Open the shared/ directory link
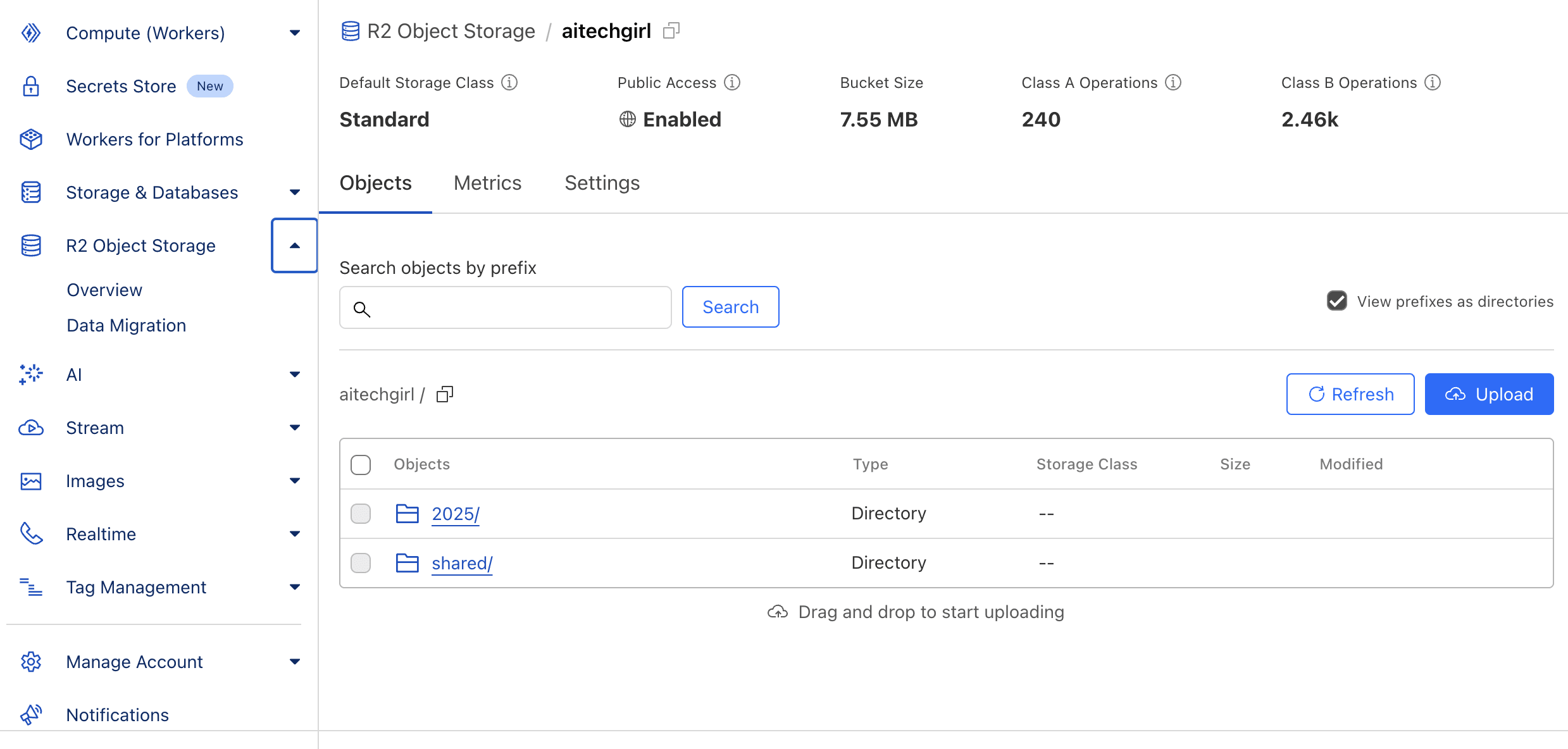Image resolution: width=1568 pixels, height=749 pixels. (462, 564)
